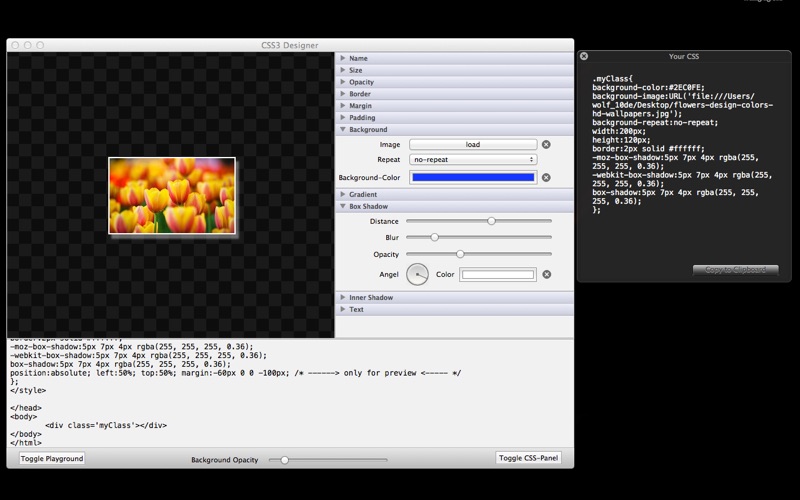The height and width of the screenshot is (500, 800).
Task: Click the Blur slider handle
Action: coord(434,237)
